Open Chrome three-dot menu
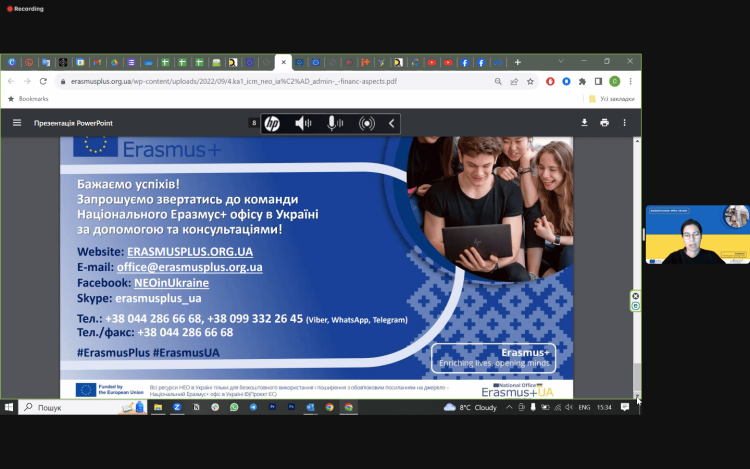The image size is (750, 469). point(631,81)
